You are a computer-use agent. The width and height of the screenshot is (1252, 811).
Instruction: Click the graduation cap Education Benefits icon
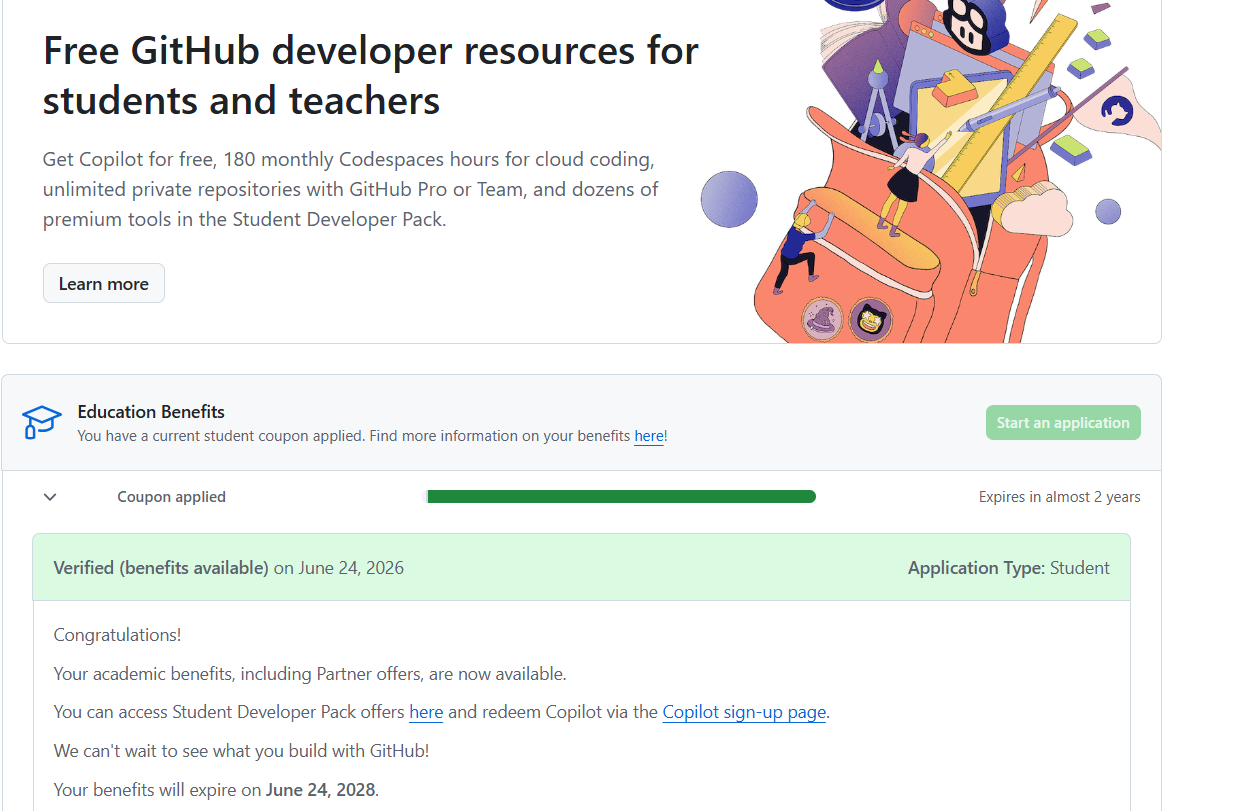click(42, 422)
